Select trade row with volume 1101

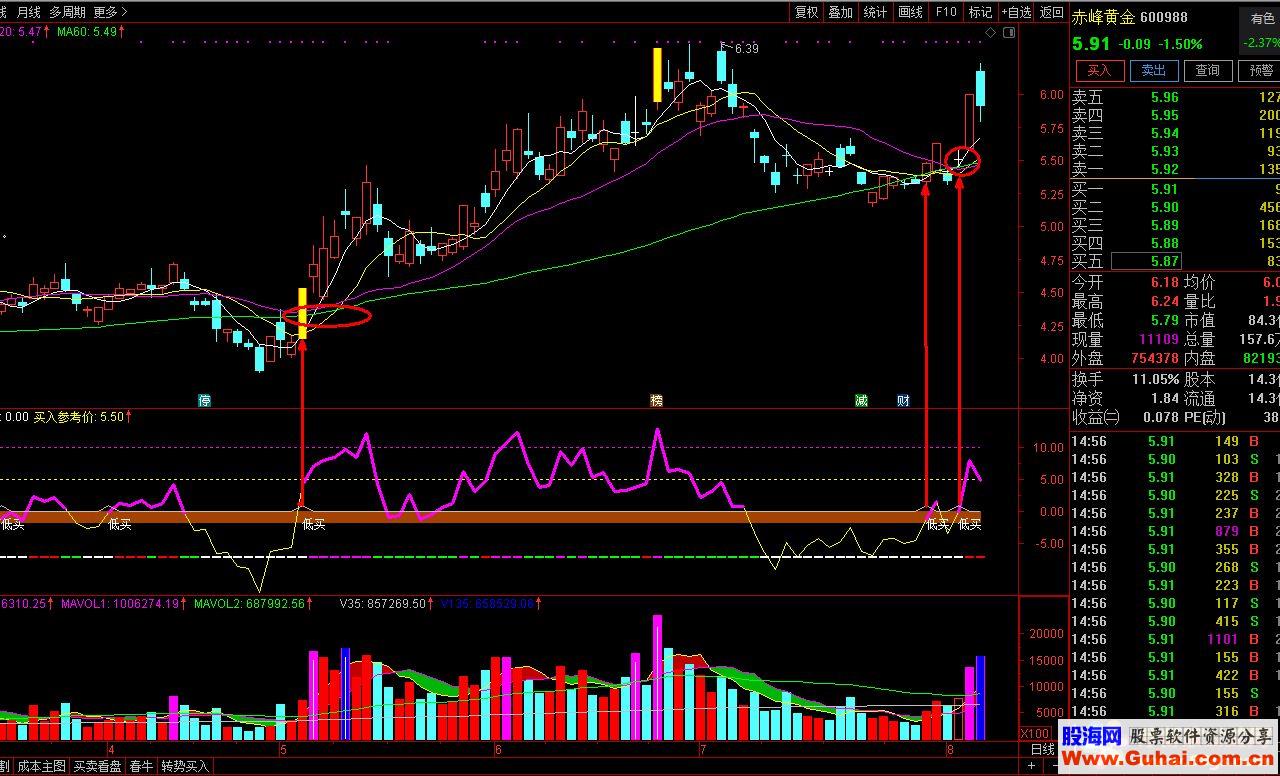1173,639
